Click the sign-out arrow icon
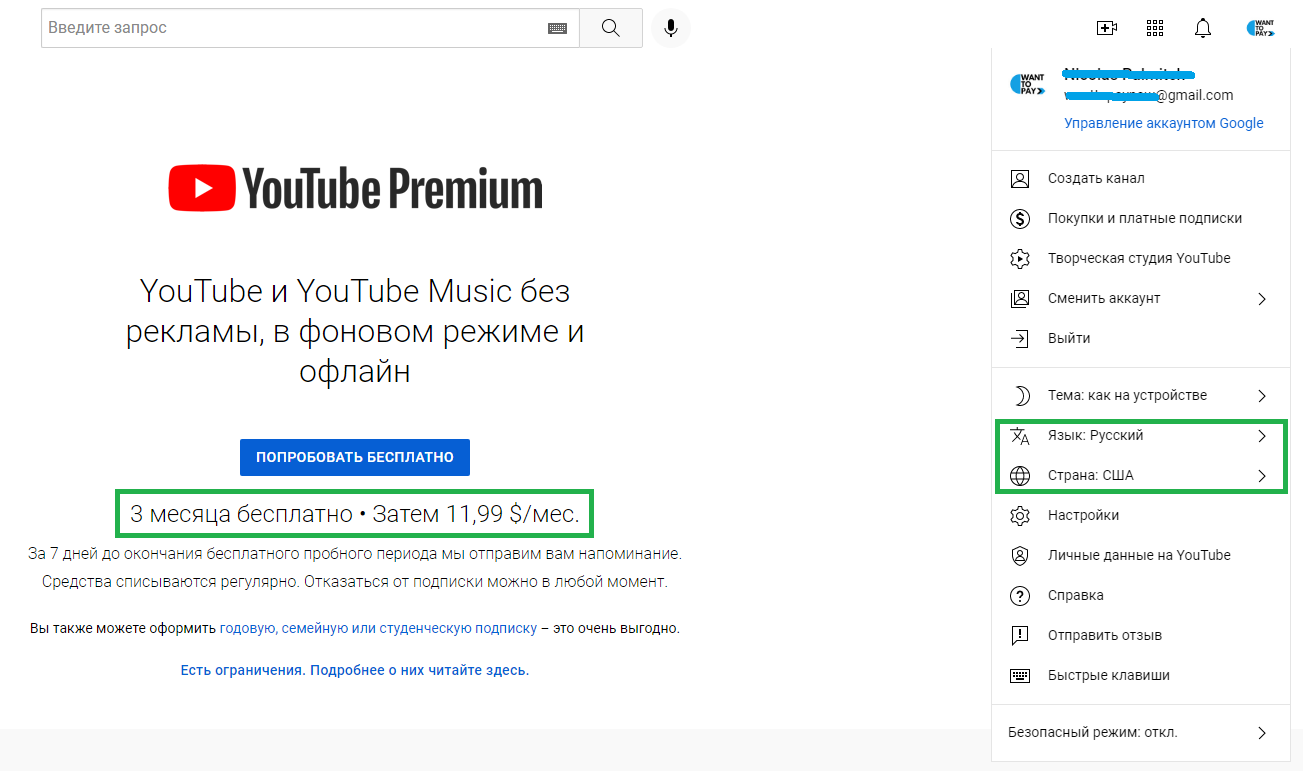The image size is (1303, 771). tap(1020, 339)
